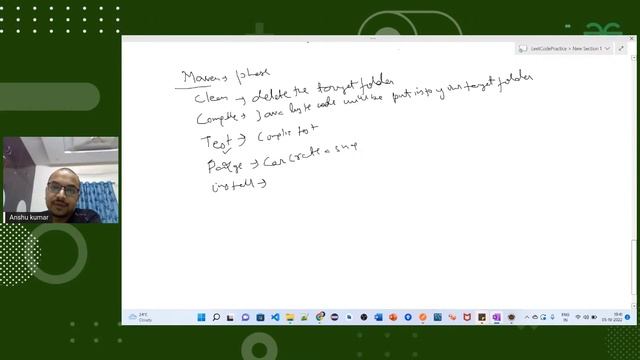Screen dimensions: 640x360
Task: Open the battery status tray icon
Action: 594,317
